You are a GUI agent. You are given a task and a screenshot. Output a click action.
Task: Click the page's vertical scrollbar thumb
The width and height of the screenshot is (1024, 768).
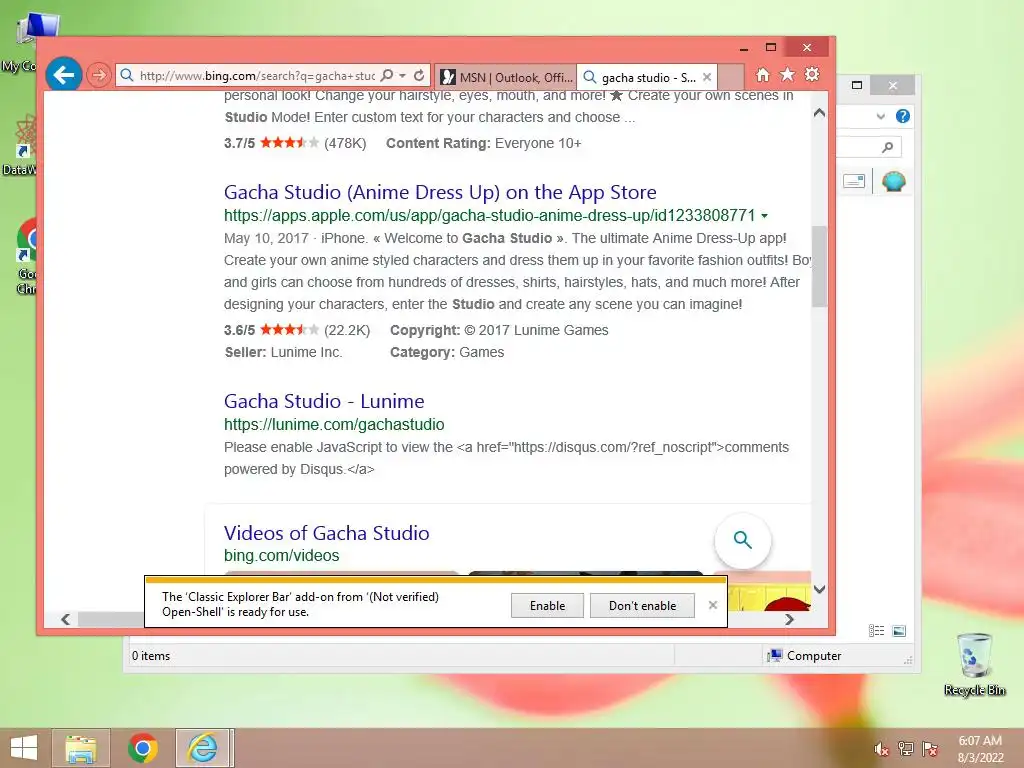(x=819, y=266)
